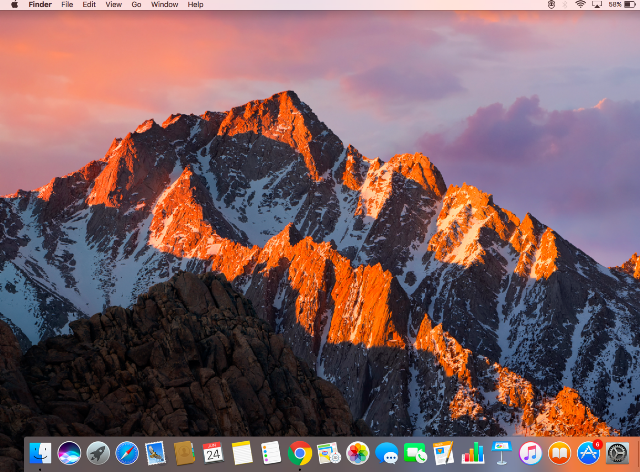Click the Wi-Fi status icon
The width and height of the screenshot is (640, 472).
tap(580, 4)
